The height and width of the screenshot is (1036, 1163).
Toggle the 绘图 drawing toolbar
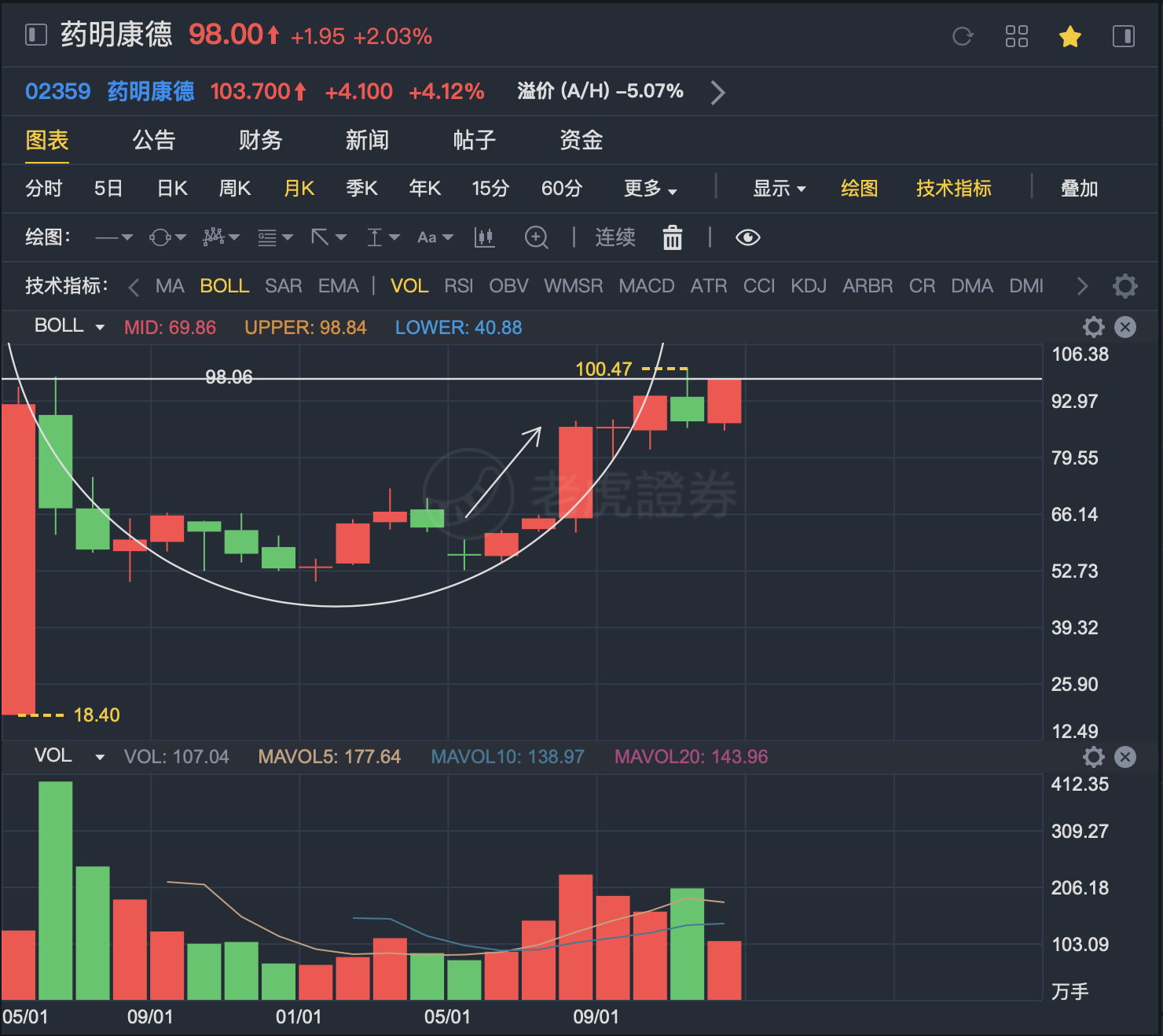[x=860, y=189]
